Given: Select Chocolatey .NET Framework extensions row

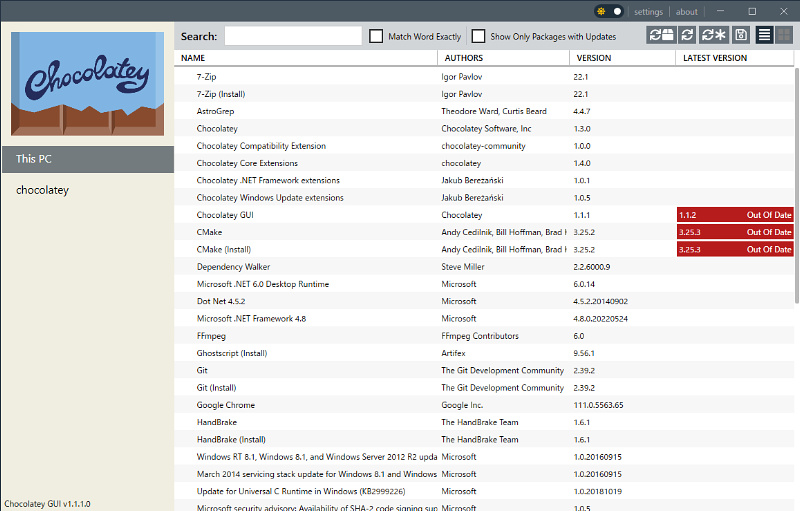Looking at the screenshot, I should click(x=484, y=180).
